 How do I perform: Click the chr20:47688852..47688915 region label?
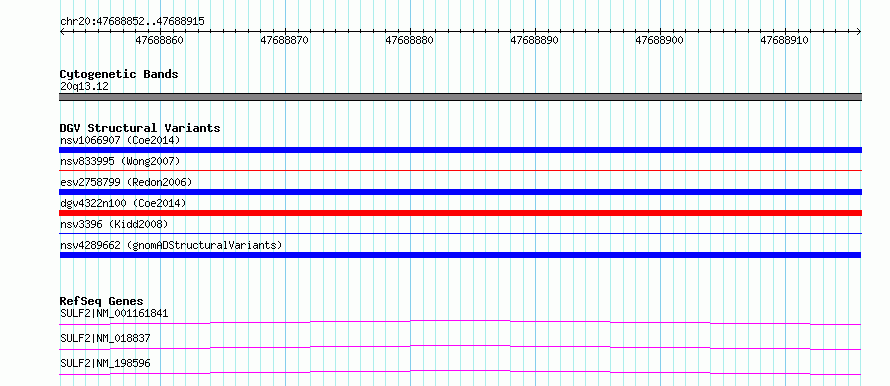click(x=132, y=22)
